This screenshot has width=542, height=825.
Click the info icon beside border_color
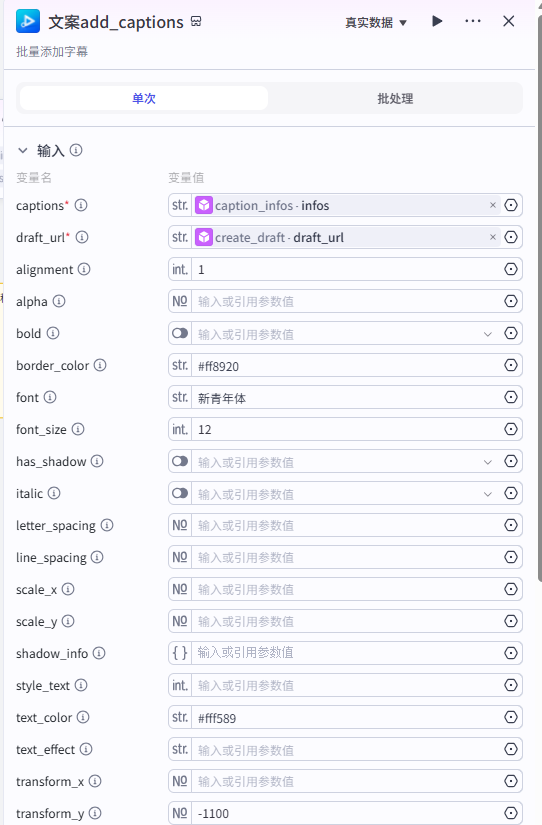tap(100, 365)
